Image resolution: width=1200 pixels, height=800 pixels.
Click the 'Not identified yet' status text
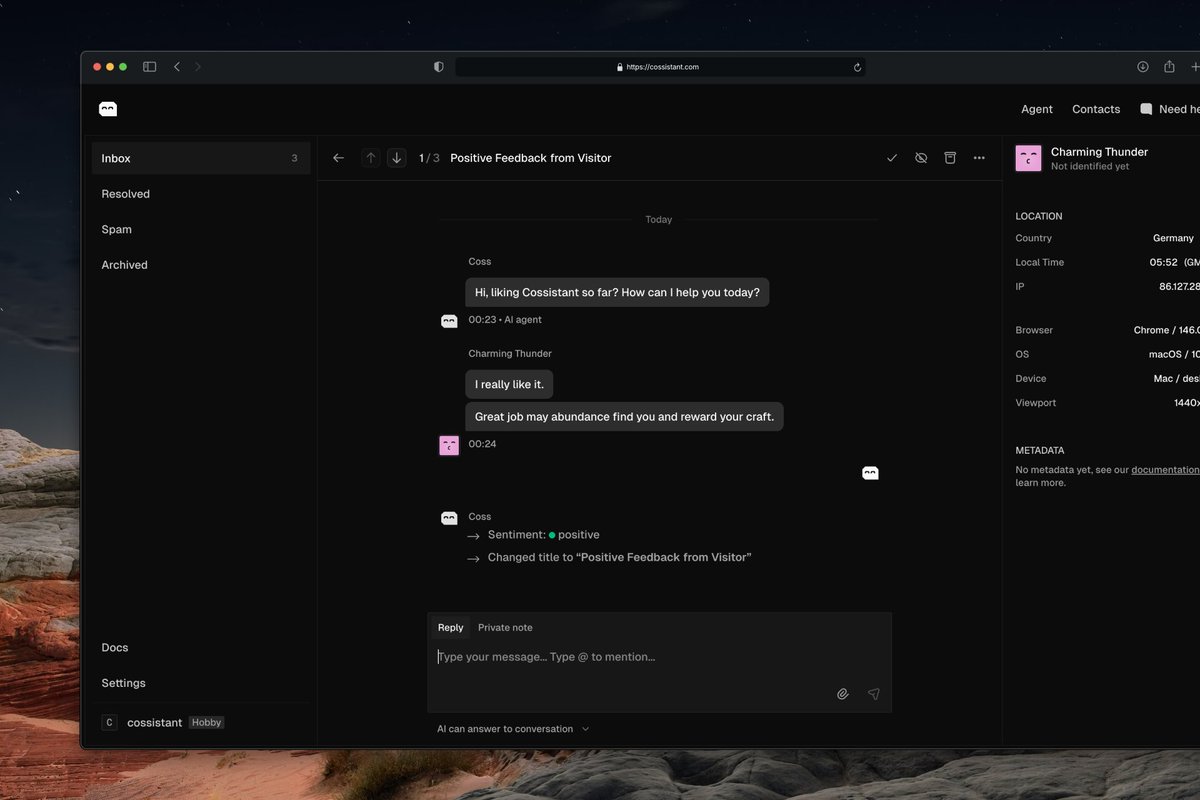coord(1090,167)
